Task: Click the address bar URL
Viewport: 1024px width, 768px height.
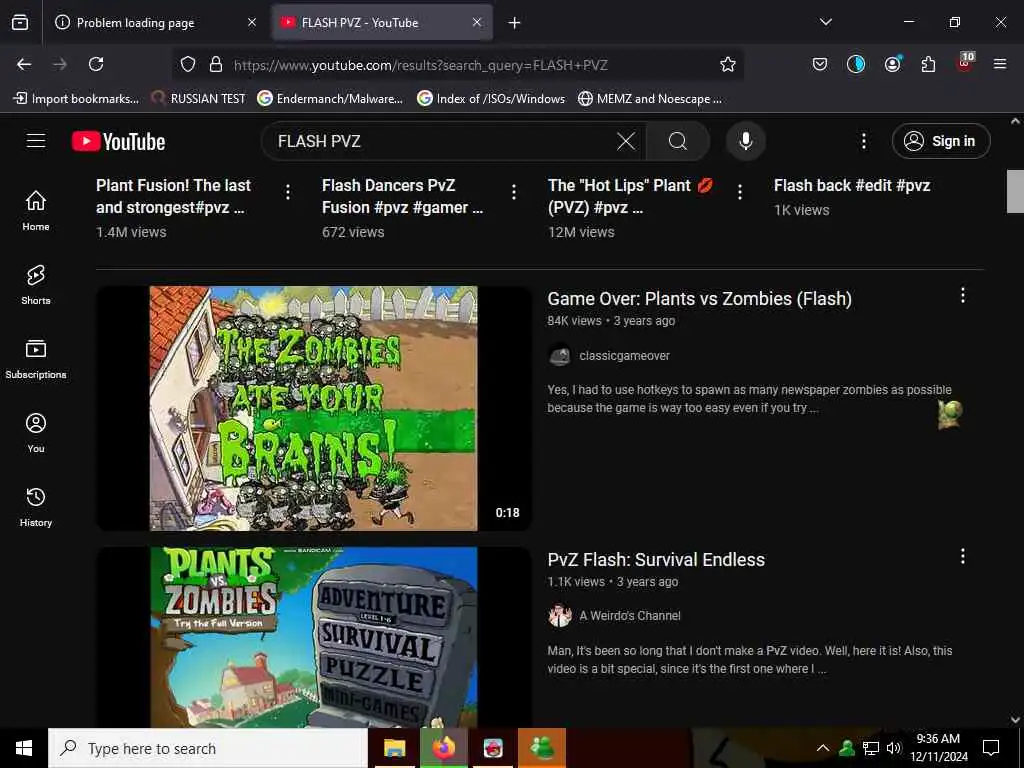Action: [421, 65]
